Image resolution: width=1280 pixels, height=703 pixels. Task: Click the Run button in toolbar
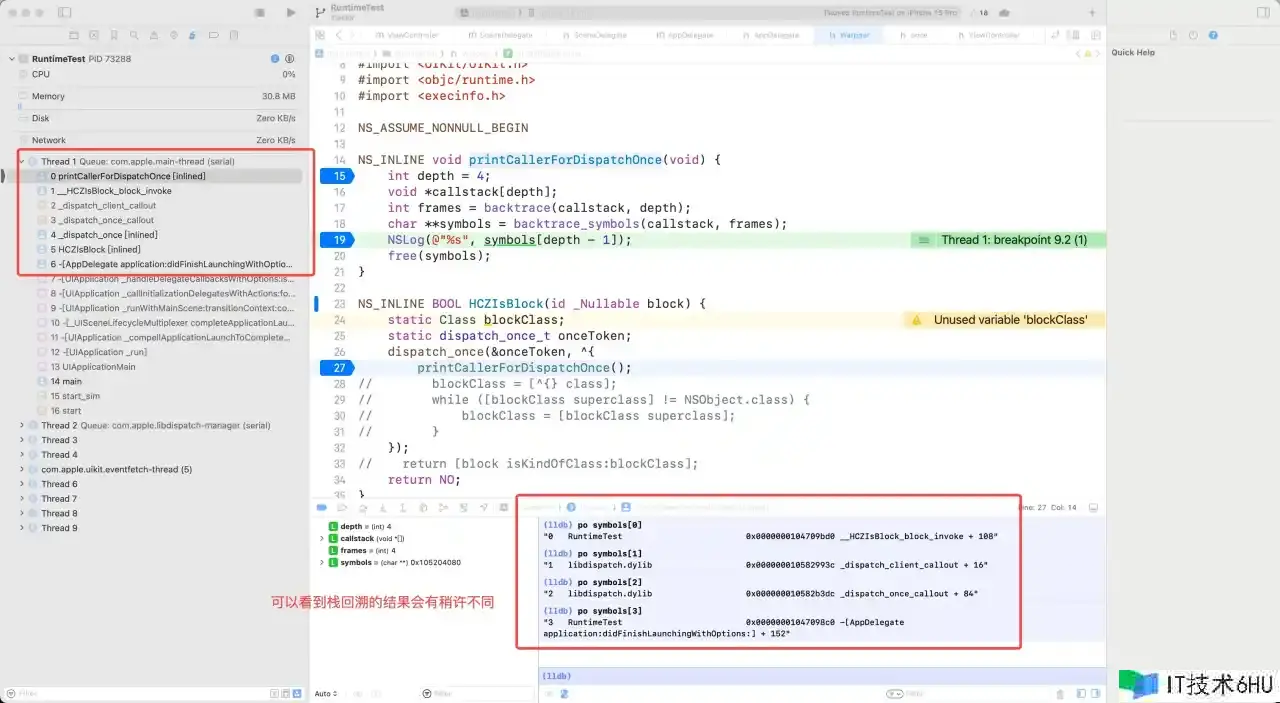click(x=291, y=13)
